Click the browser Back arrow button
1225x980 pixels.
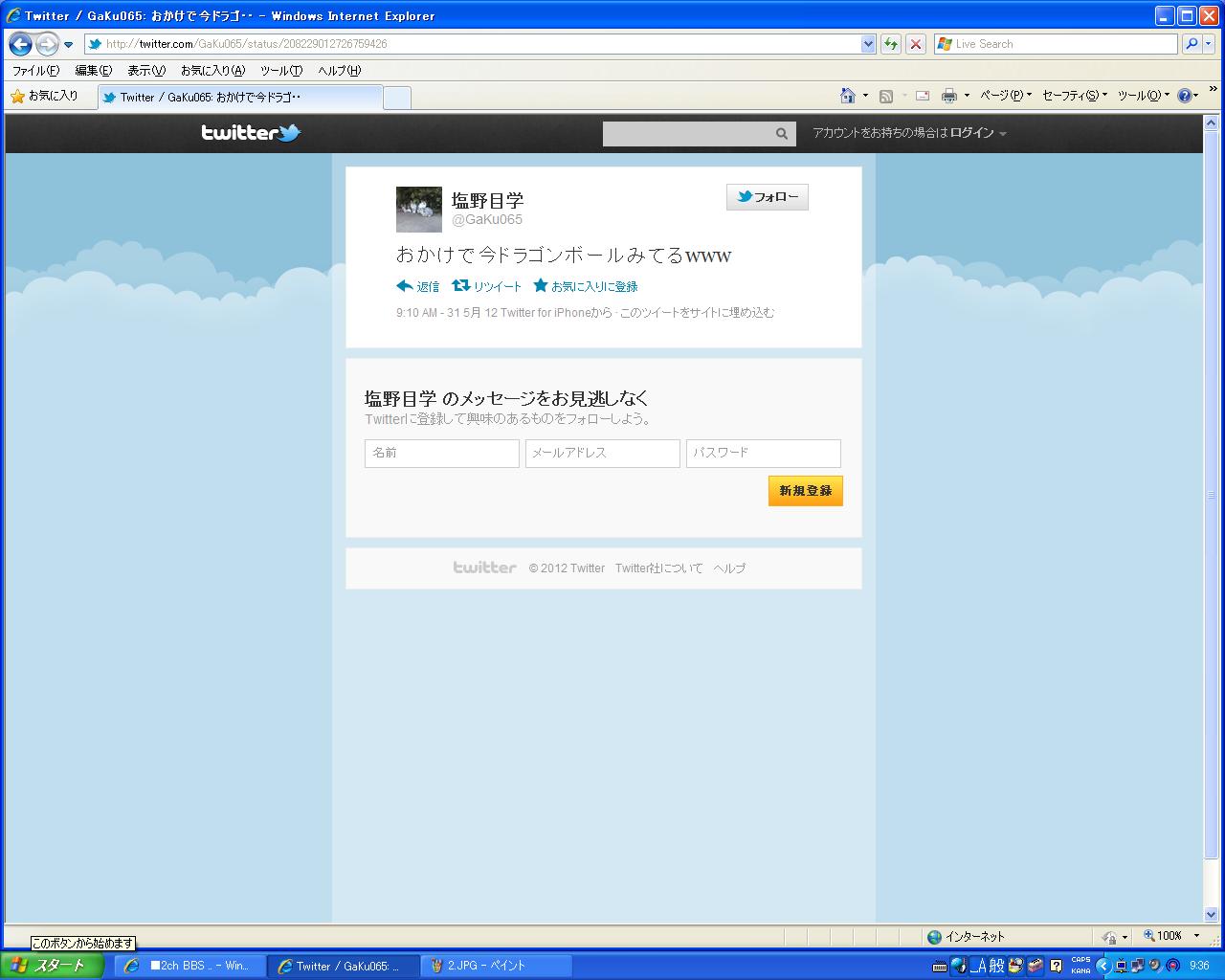[x=20, y=44]
